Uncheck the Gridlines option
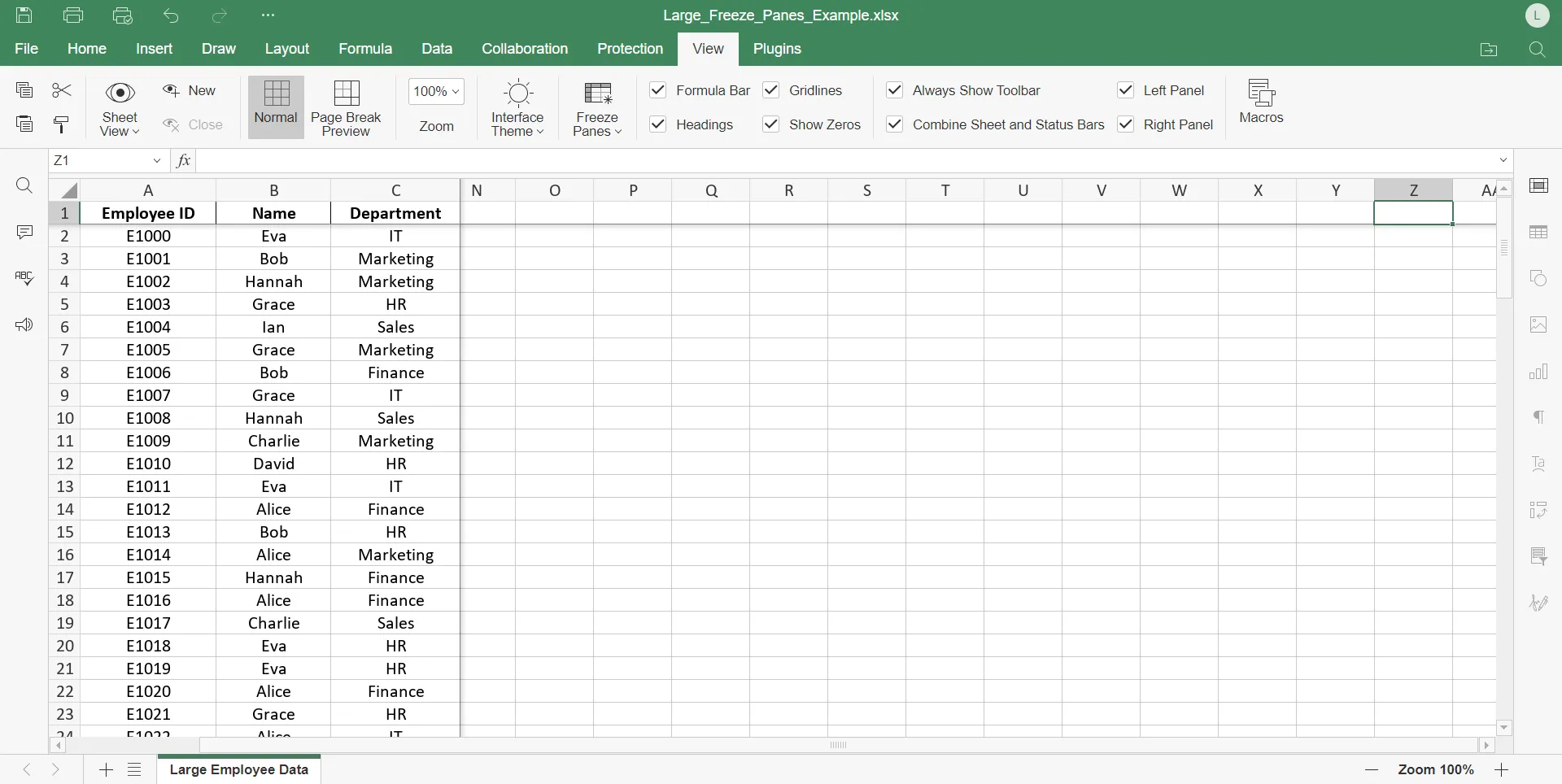1562x784 pixels. coord(772,90)
